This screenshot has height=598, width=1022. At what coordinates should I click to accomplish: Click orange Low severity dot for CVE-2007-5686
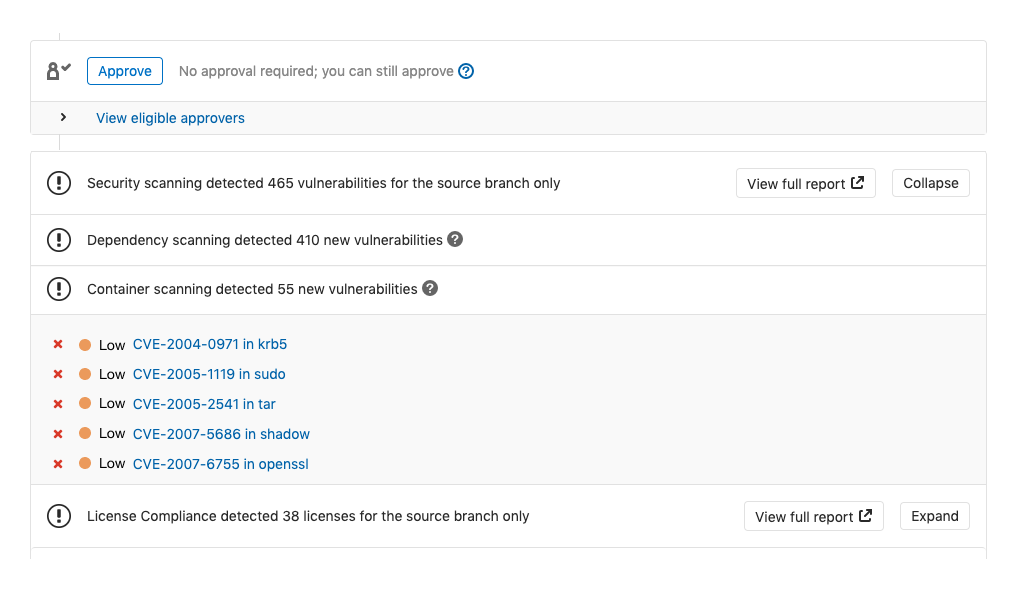tap(85, 434)
